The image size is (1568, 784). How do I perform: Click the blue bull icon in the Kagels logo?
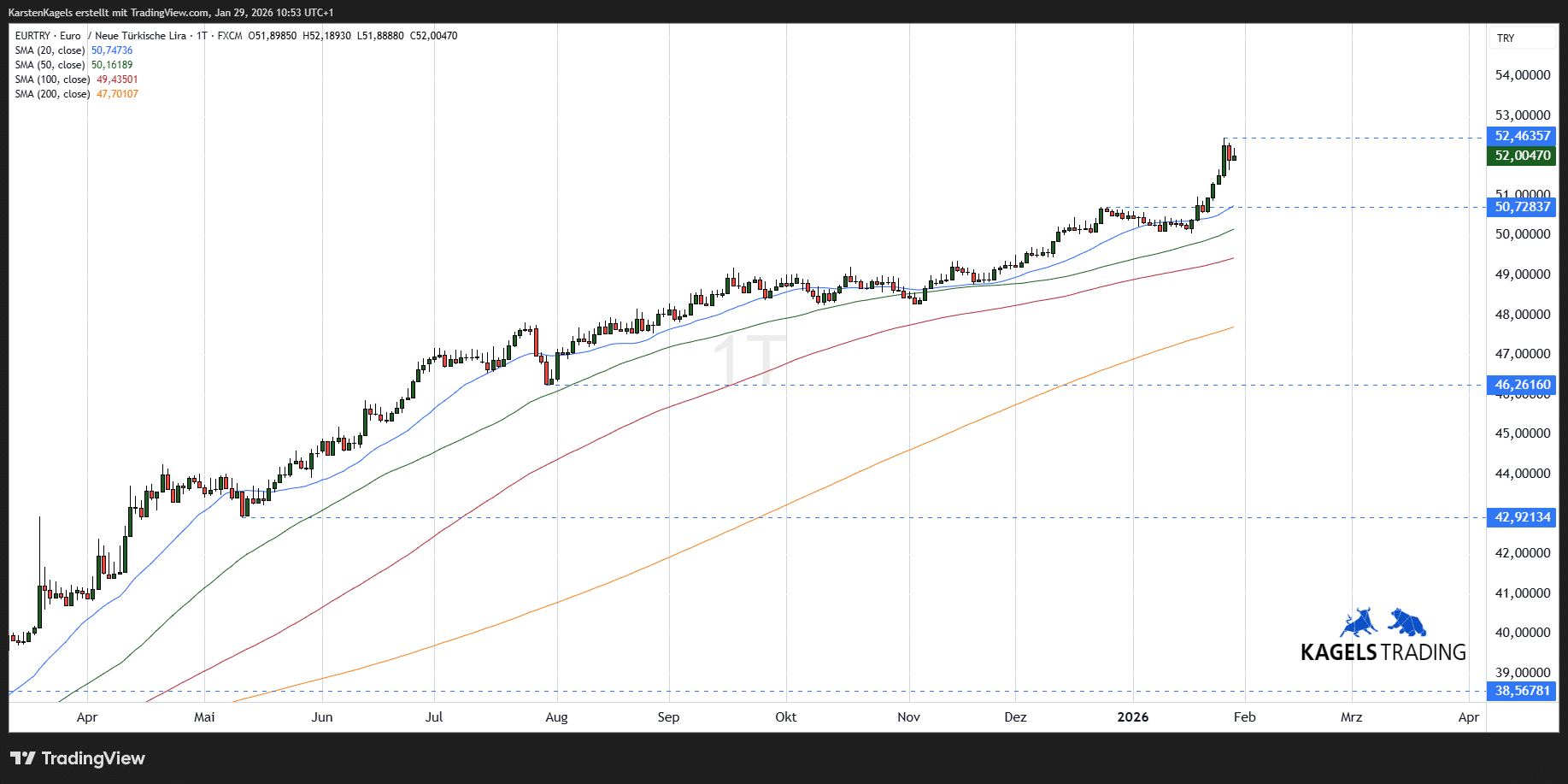(x=1357, y=622)
